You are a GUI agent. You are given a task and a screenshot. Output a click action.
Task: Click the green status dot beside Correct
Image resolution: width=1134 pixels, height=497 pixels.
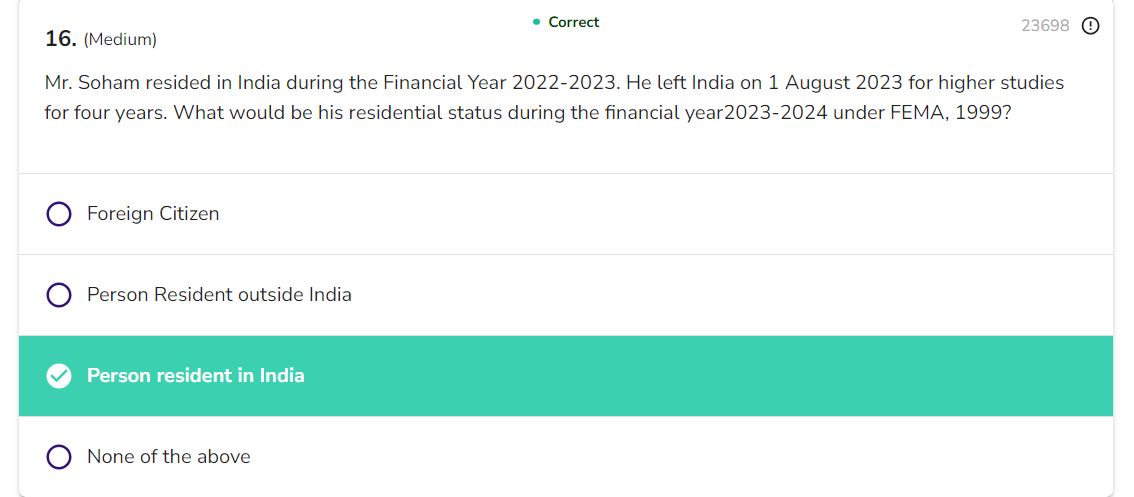pos(537,22)
